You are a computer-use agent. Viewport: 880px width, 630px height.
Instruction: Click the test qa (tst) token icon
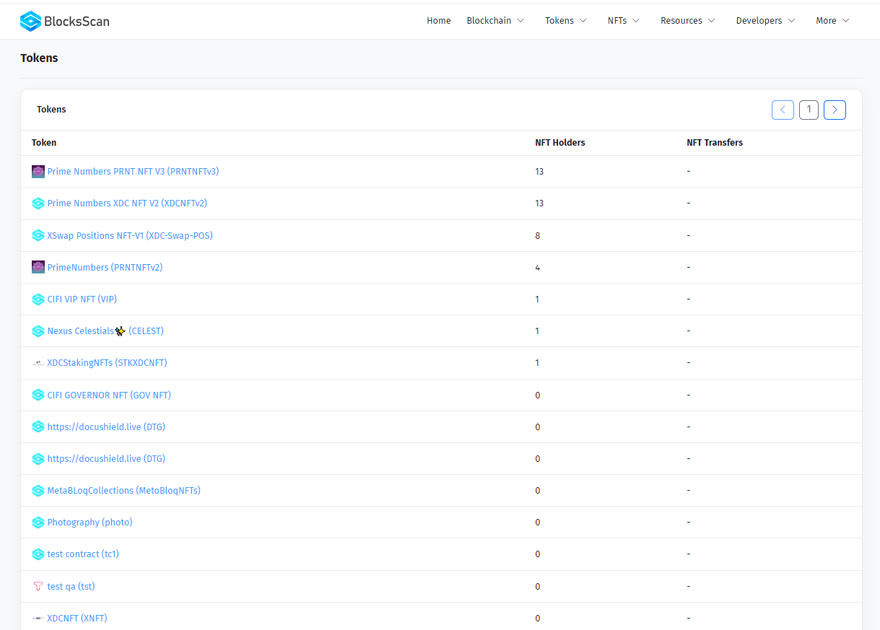(38, 586)
